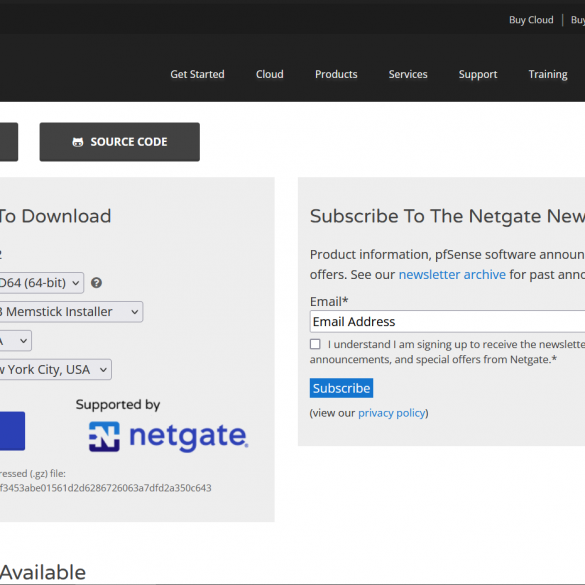Open the Support menu
The image size is (585, 585).
[478, 74]
